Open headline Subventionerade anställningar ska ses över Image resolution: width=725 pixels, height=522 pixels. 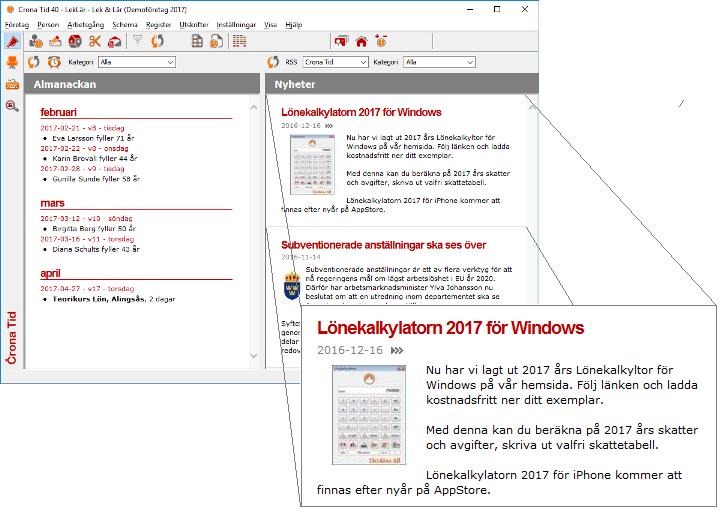click(383, 245)
